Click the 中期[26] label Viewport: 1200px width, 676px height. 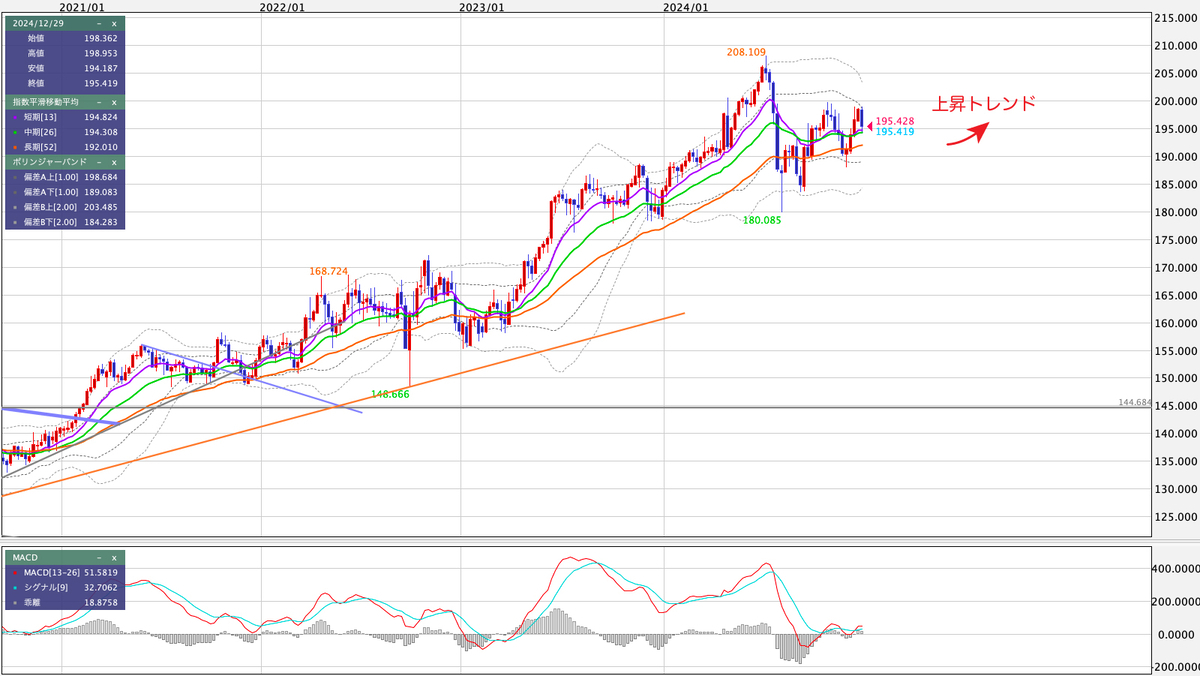40,132
